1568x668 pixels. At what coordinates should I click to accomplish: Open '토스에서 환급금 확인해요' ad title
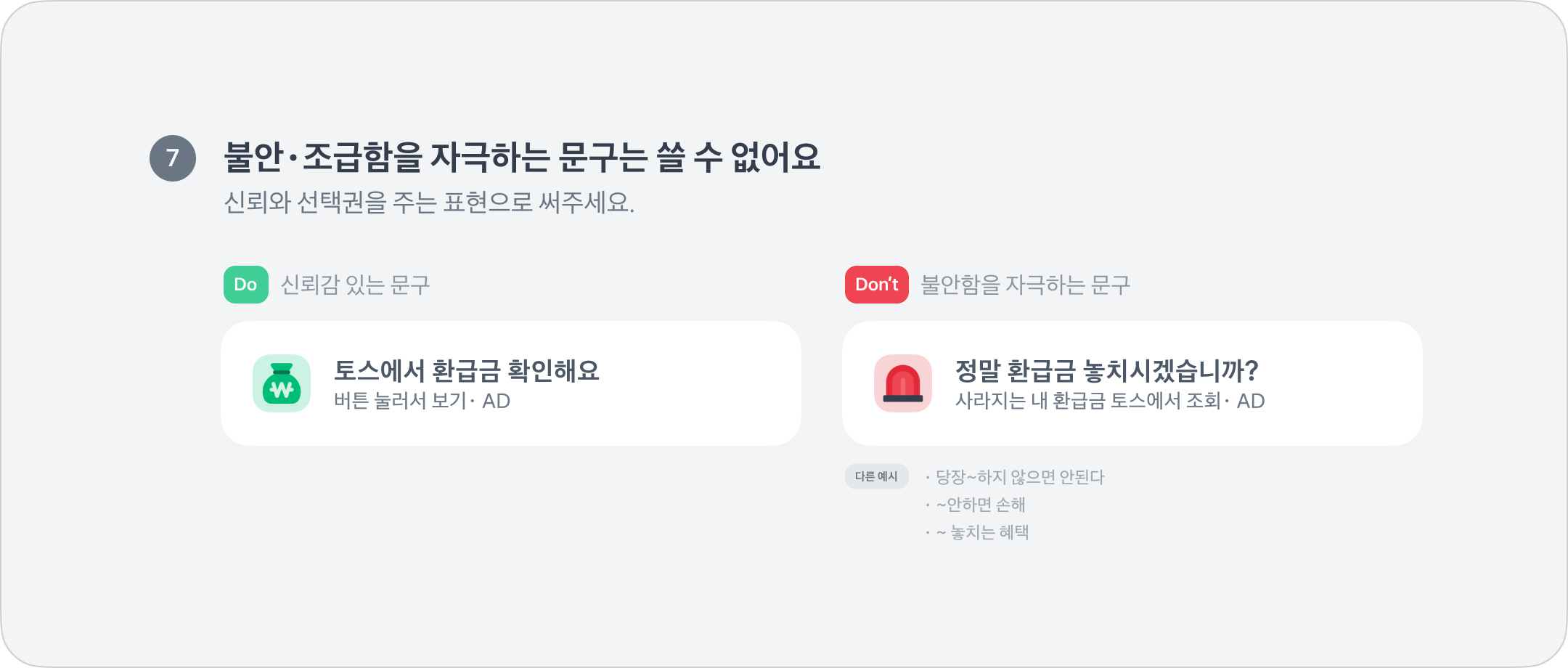(x=467, y=371)
